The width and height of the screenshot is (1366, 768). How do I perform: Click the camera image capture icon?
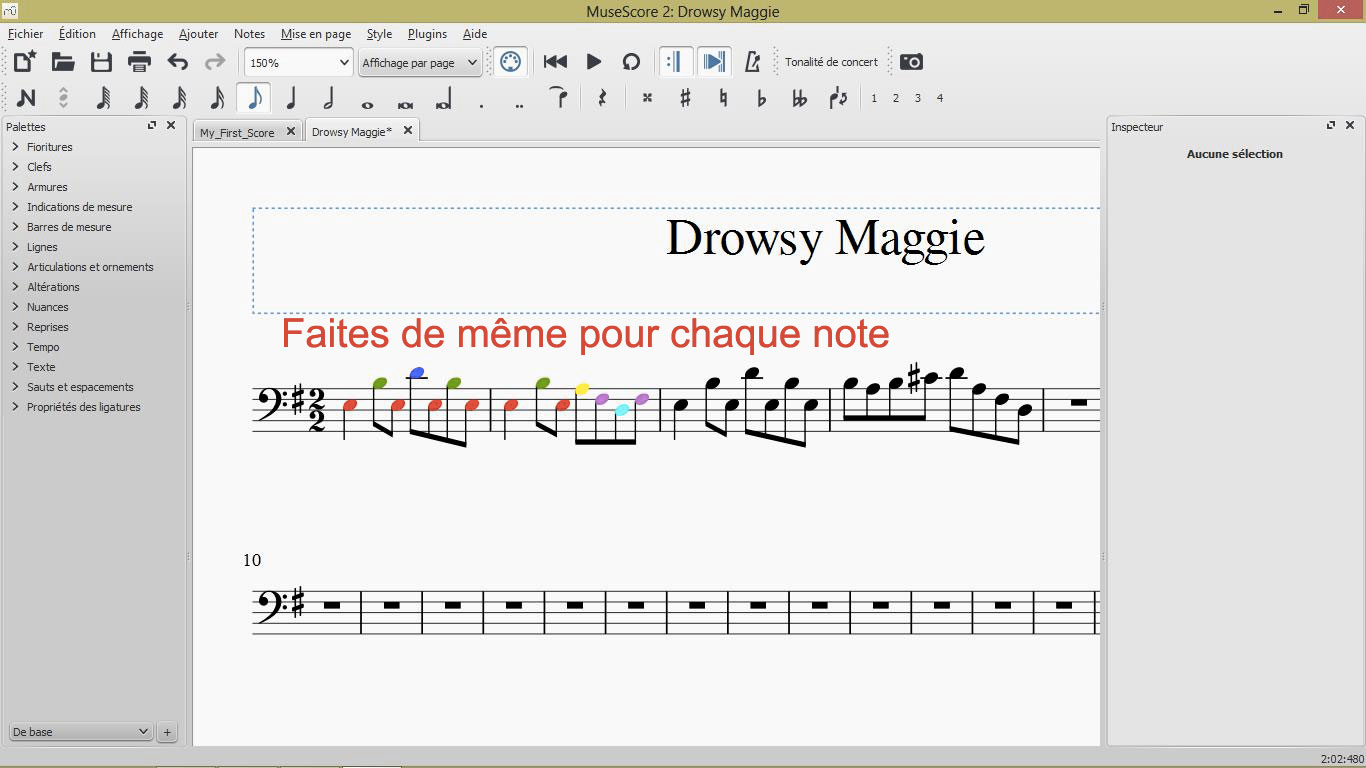(911, 62)
